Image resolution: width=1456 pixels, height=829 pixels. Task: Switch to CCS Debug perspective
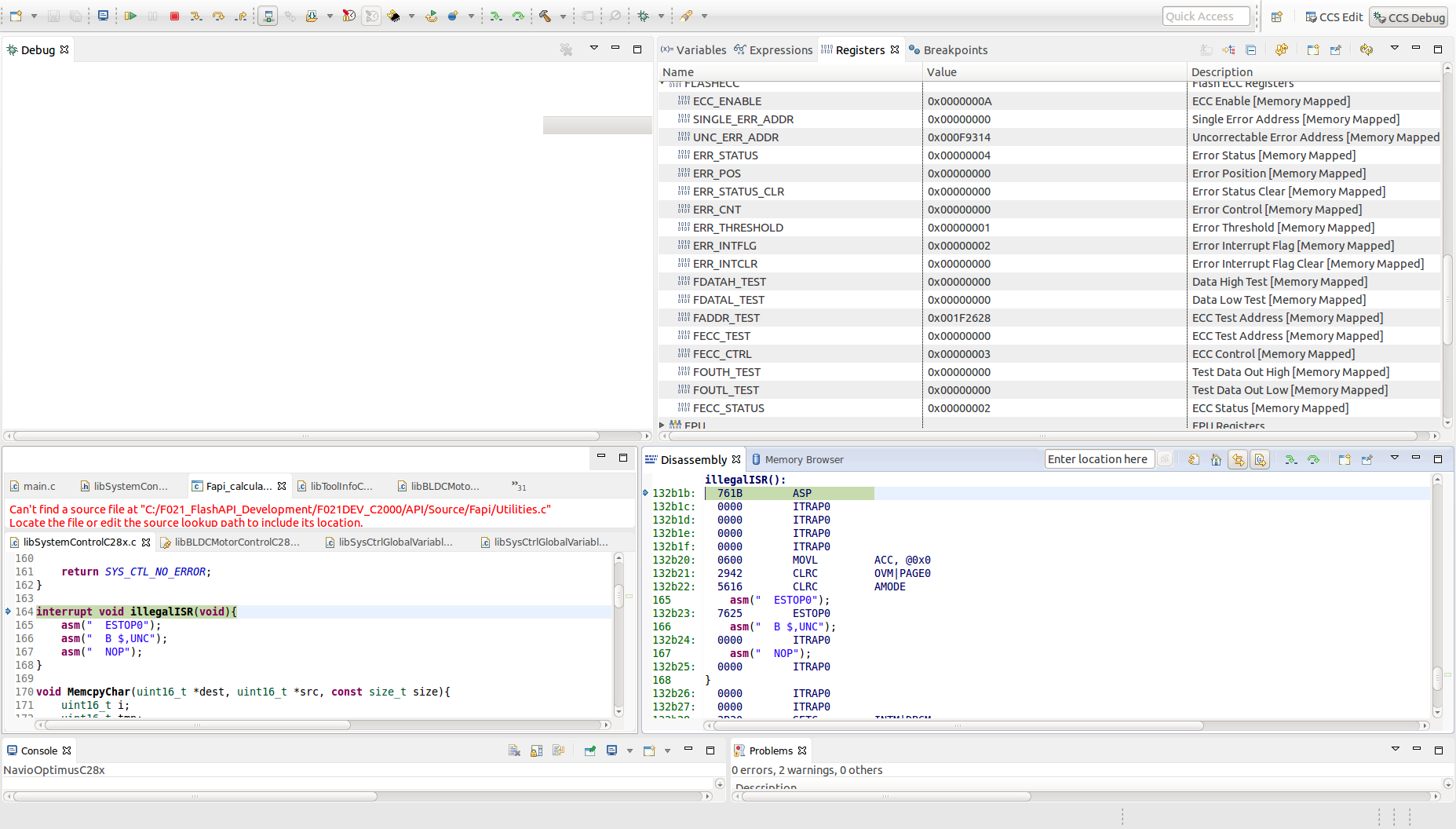point(1408,17)
